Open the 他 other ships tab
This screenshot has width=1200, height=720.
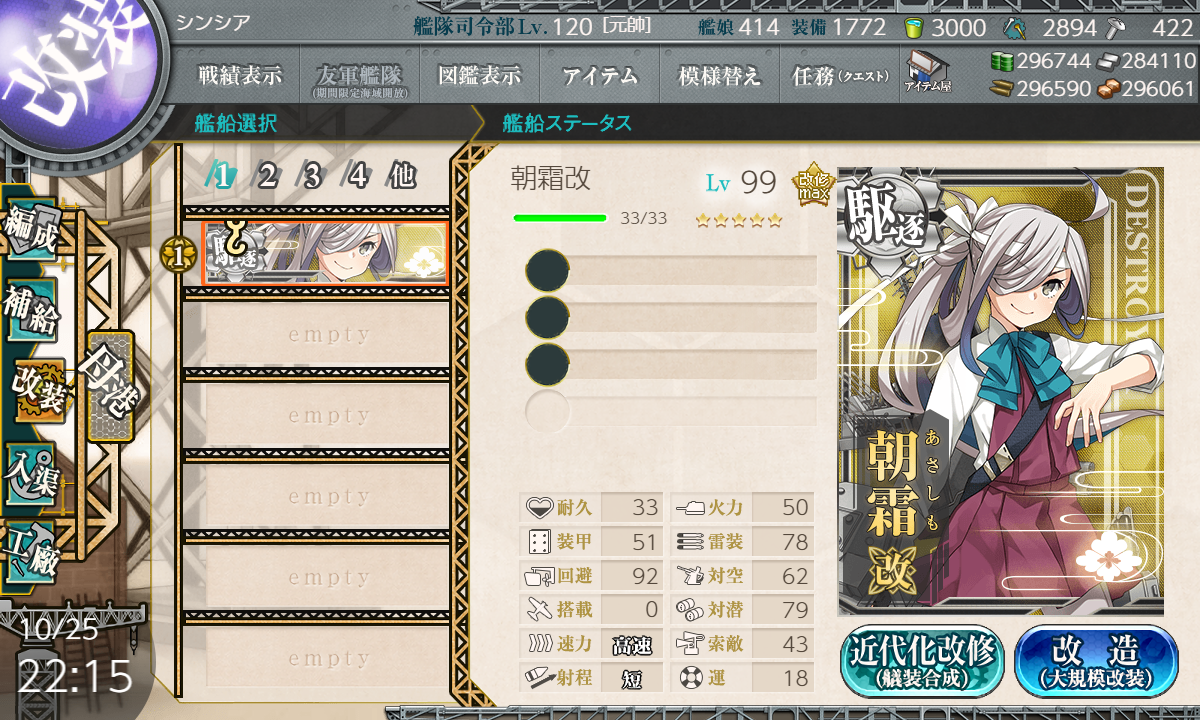tap(401, 176)
